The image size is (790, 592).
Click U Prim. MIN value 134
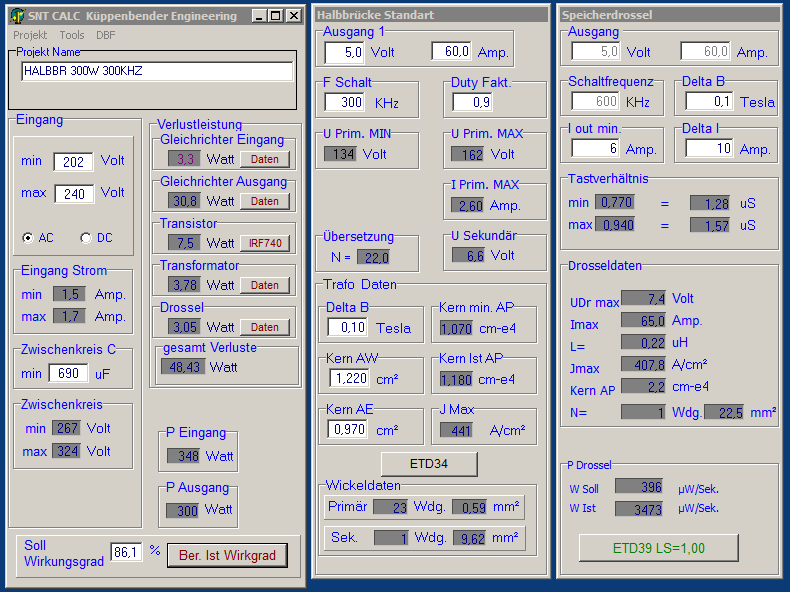point(340,154)
